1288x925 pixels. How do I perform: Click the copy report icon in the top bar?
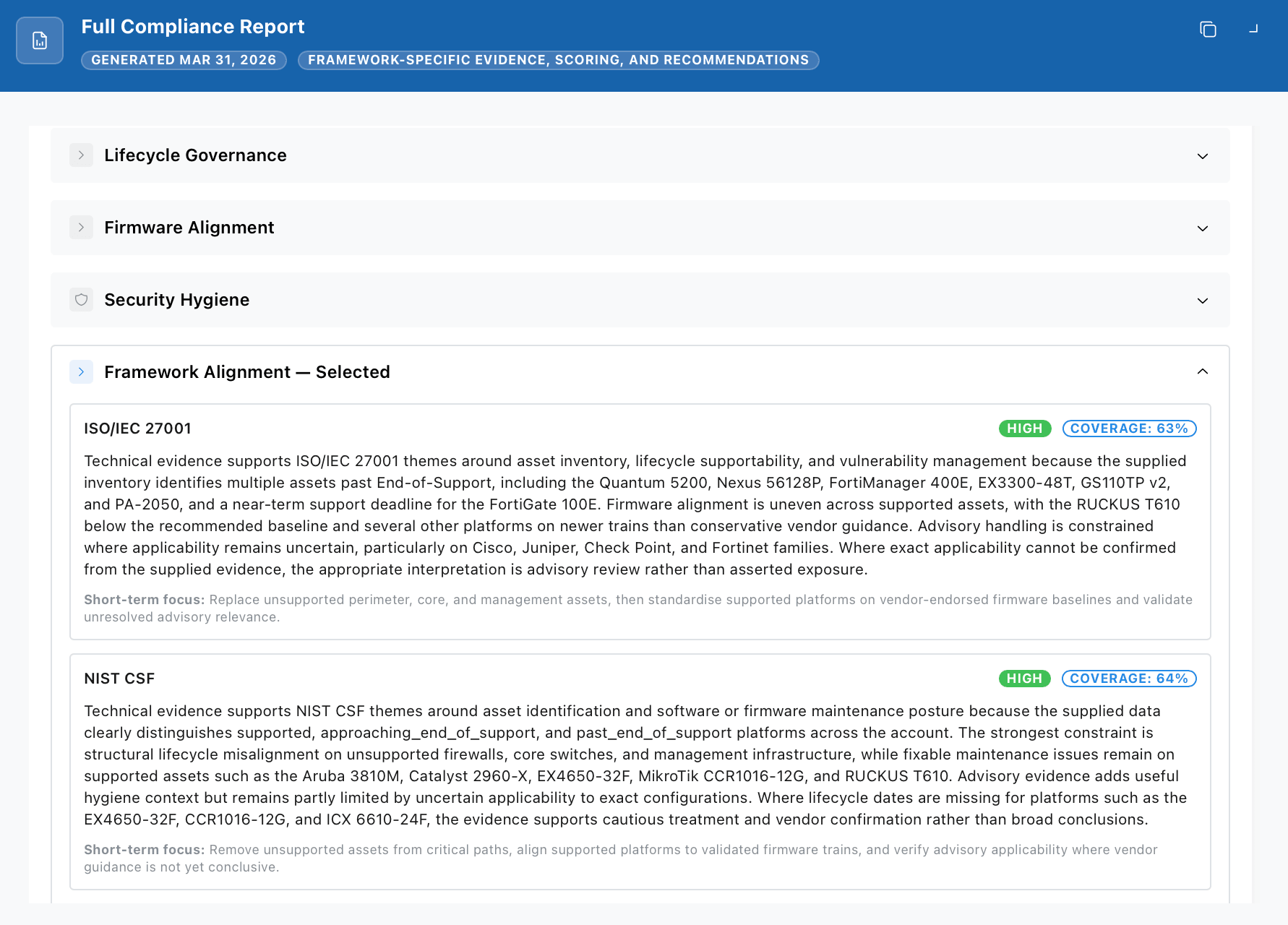point(1208,30)
